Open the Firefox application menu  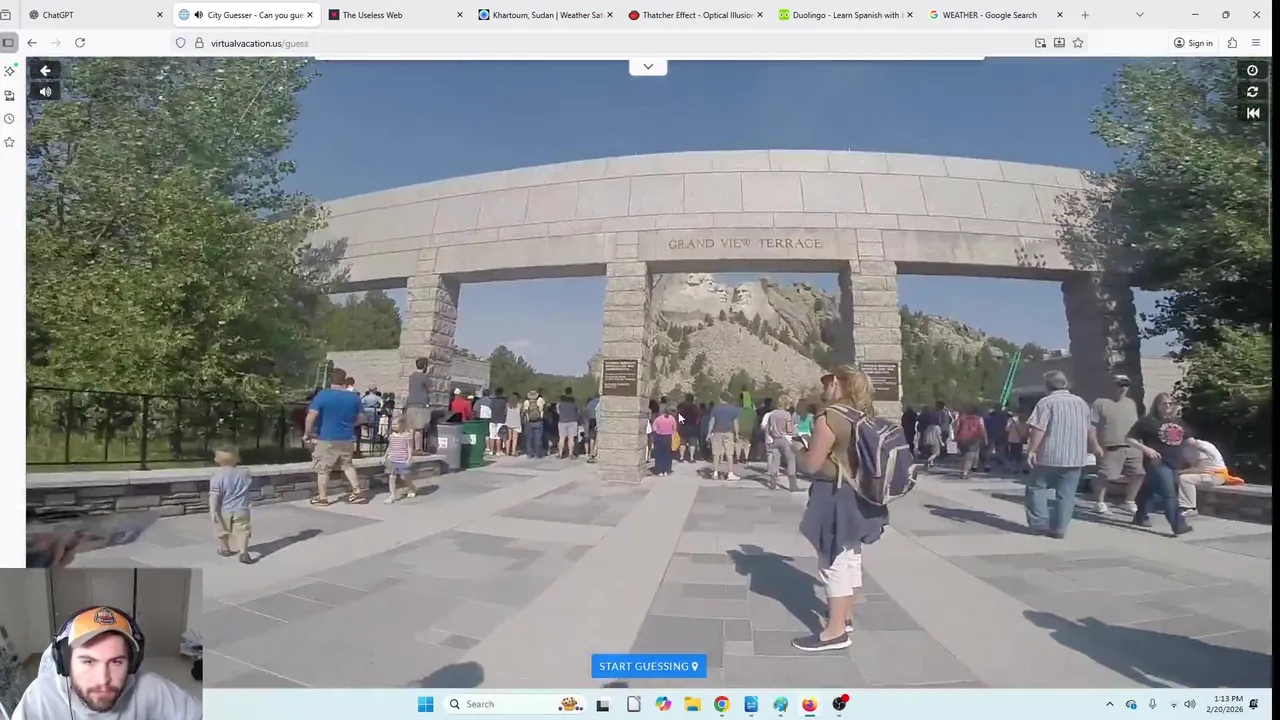coord(1256,43)
